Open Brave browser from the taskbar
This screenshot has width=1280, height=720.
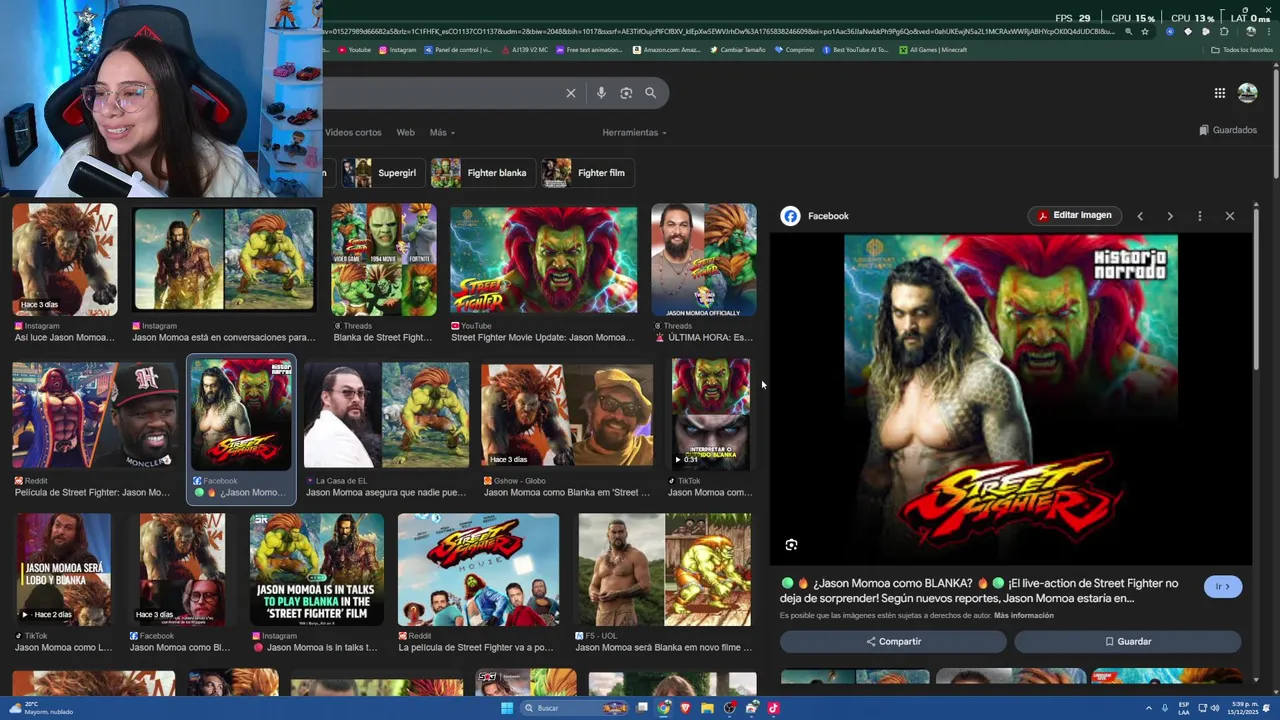click(x=686, y=708)
